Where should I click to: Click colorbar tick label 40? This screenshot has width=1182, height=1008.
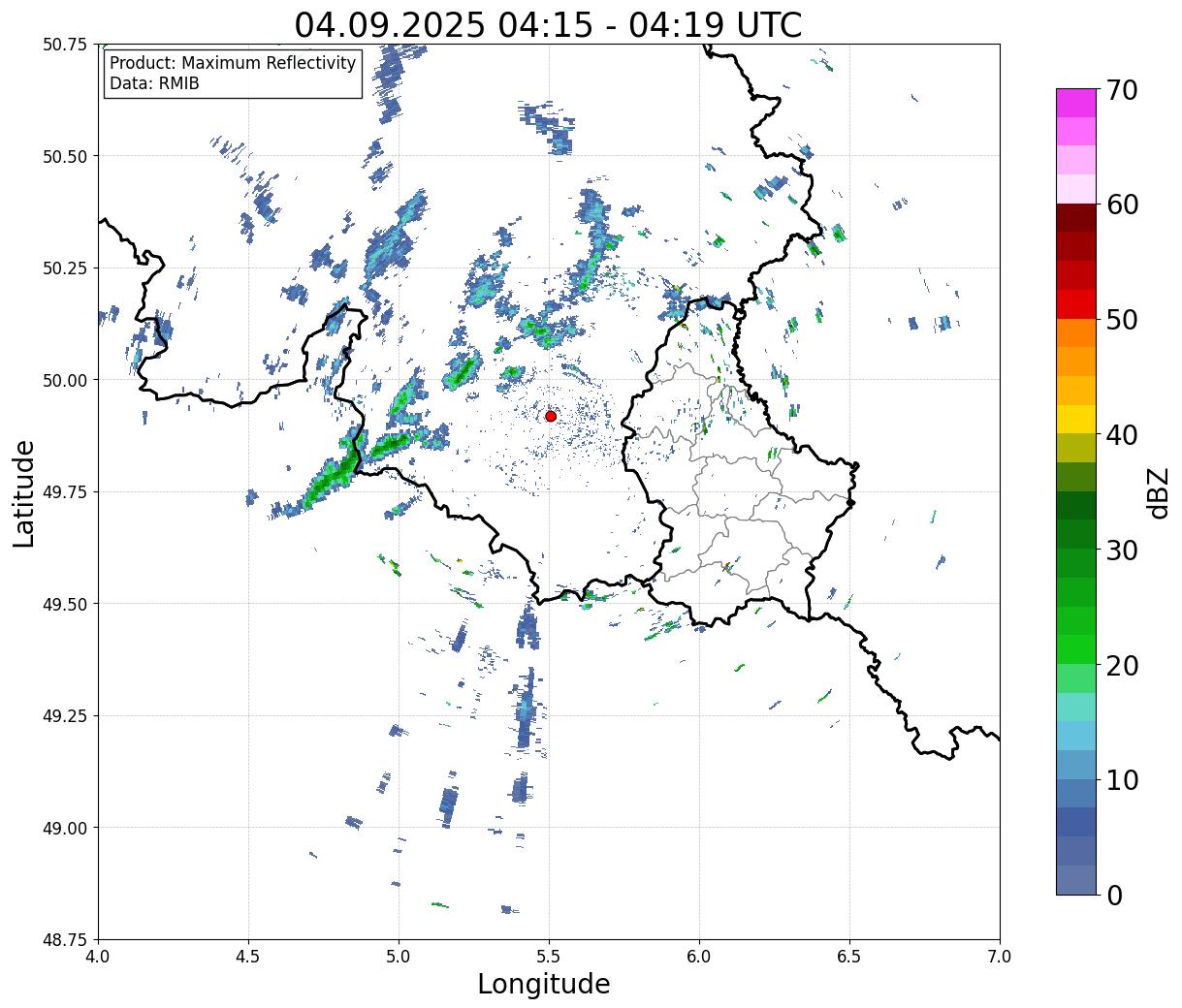[x=1122, y=435]
